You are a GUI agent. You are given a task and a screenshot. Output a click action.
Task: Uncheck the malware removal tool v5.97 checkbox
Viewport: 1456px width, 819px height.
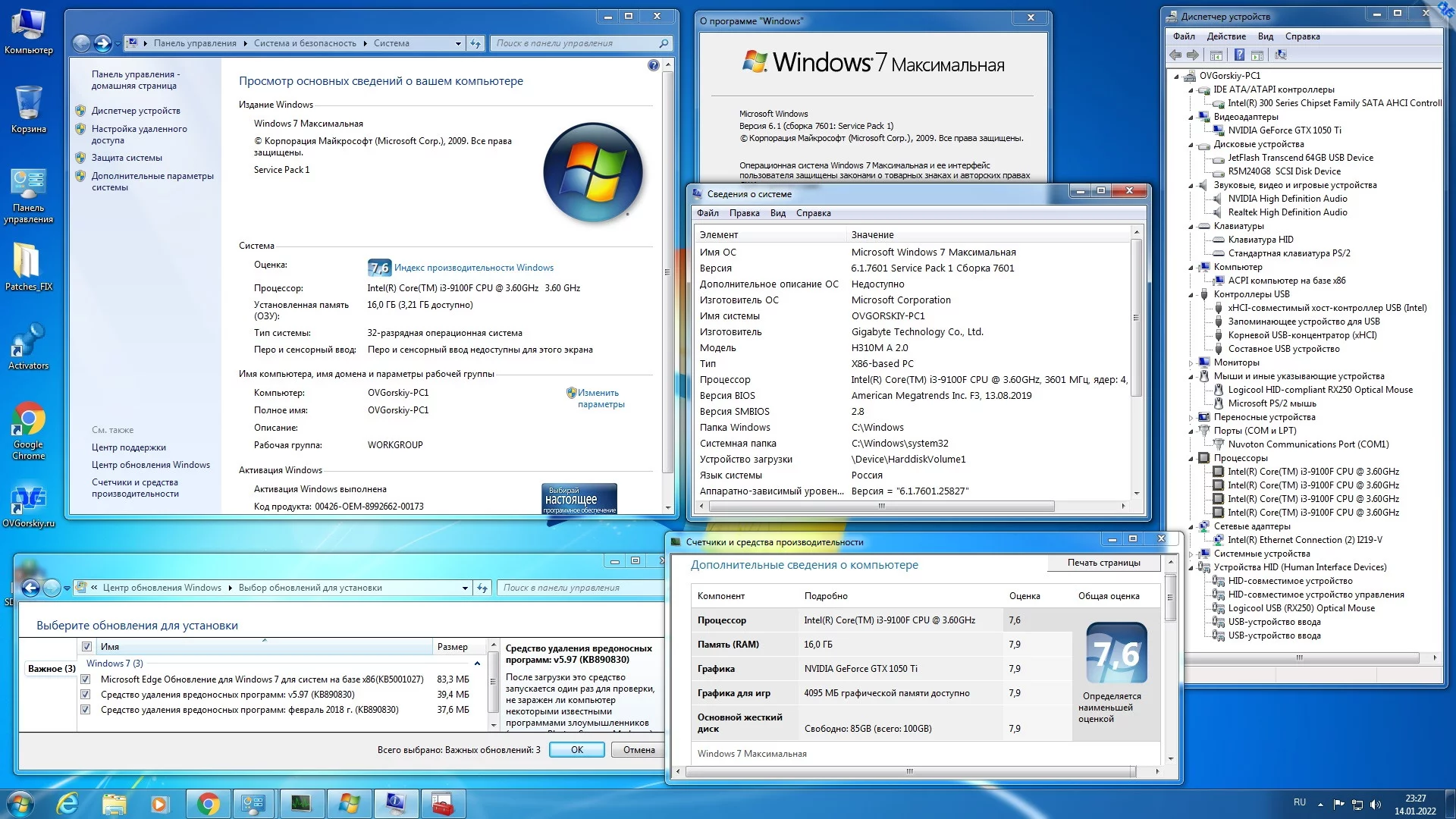tap(86, 695)
